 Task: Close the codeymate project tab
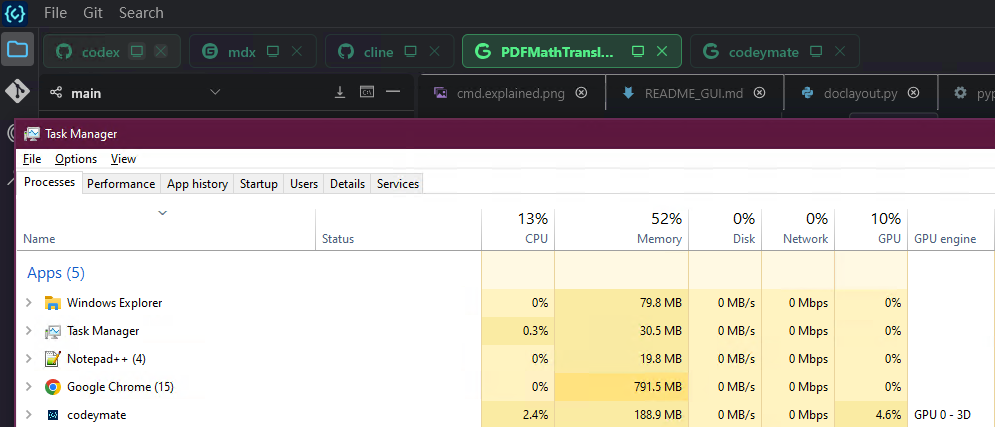(x=840, y=51)
